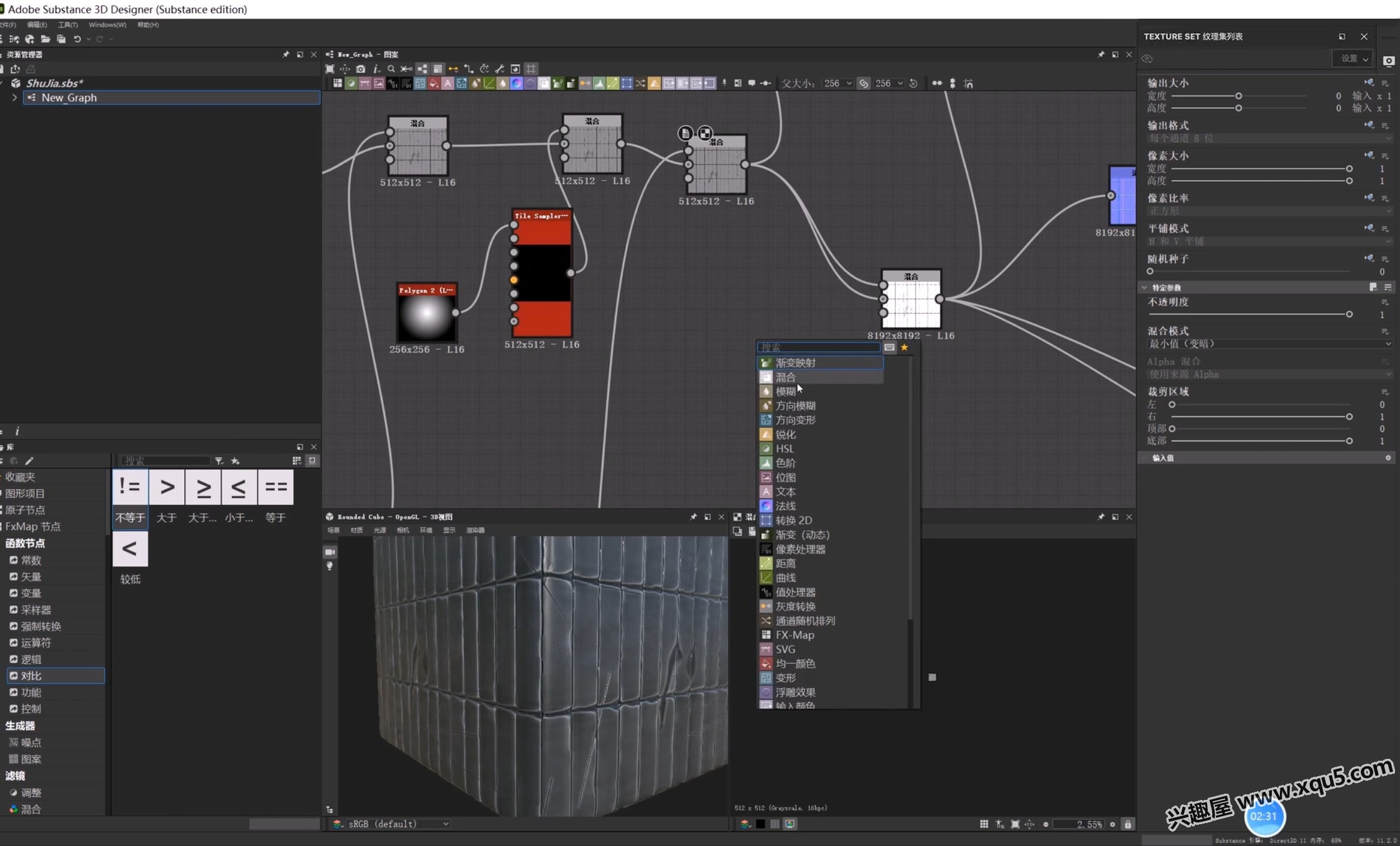Open the 混合模式 blend mode dropdown

[x=1267, y=344]
